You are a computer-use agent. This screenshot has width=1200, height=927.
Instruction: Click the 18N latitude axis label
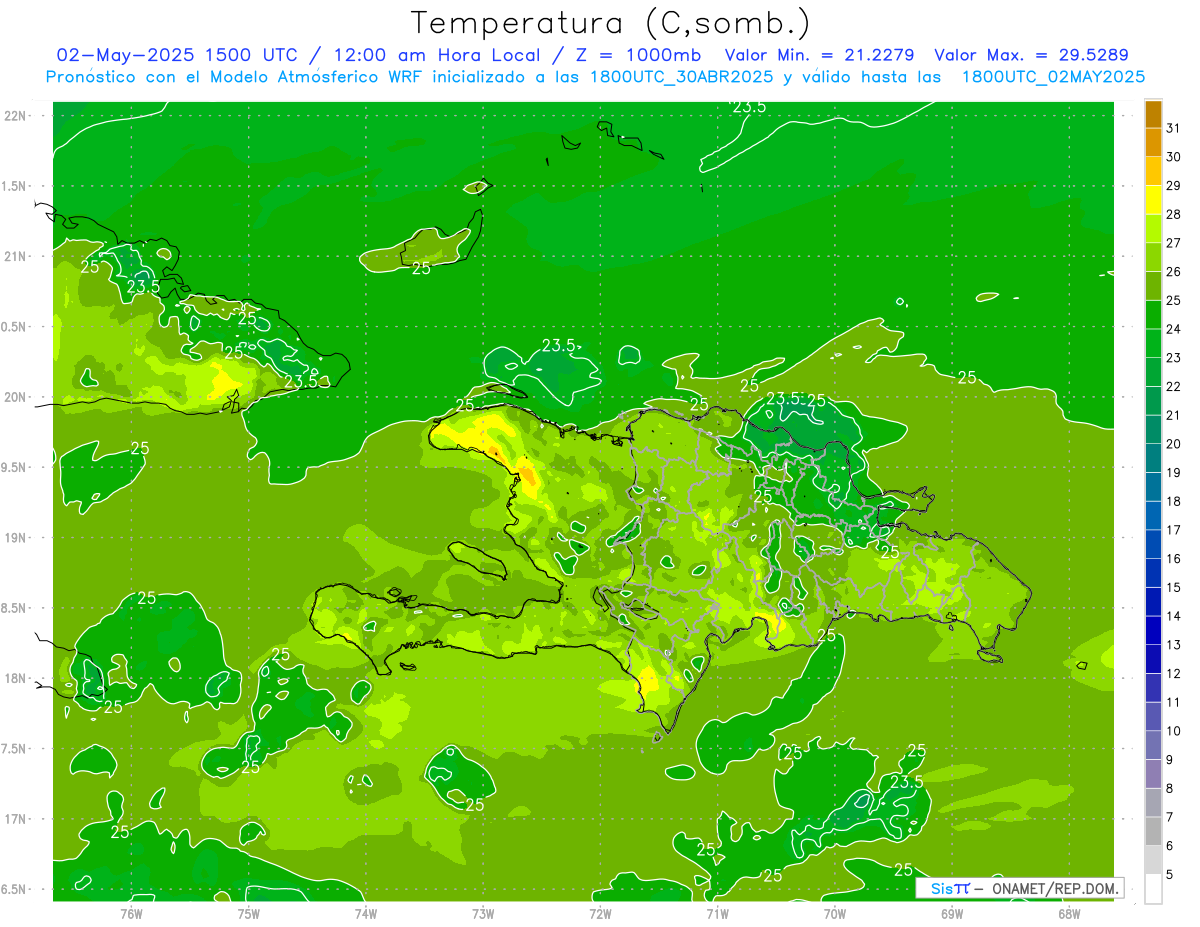pyautogui.click(x=17, y=678)
